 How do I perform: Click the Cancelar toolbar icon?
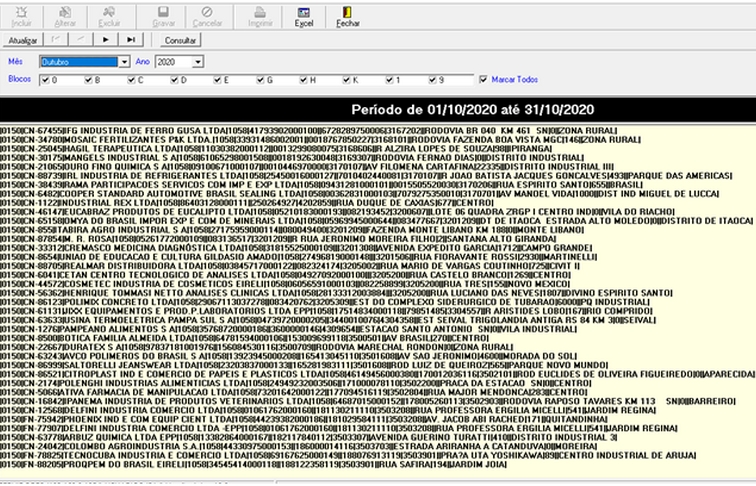(207, 17)
